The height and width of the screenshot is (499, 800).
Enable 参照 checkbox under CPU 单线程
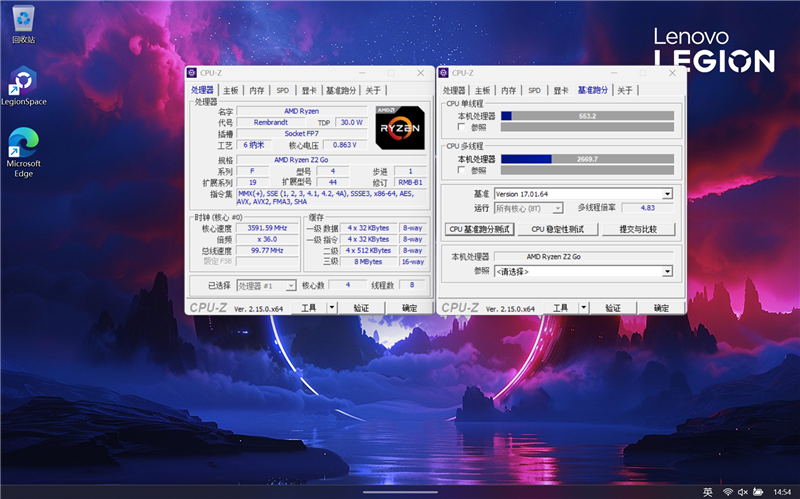(461, 127)
